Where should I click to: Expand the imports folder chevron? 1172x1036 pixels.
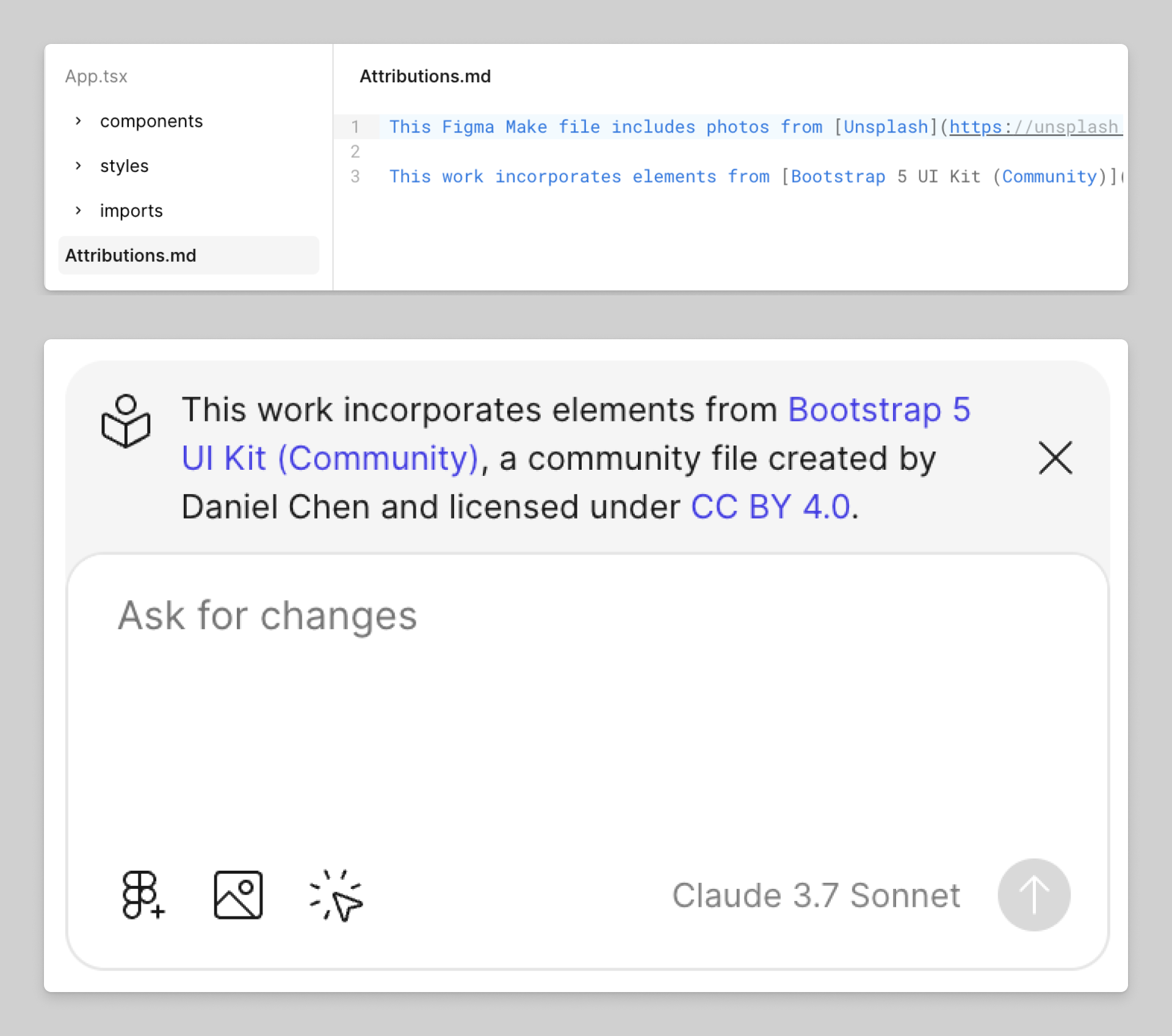click(78, 210)
